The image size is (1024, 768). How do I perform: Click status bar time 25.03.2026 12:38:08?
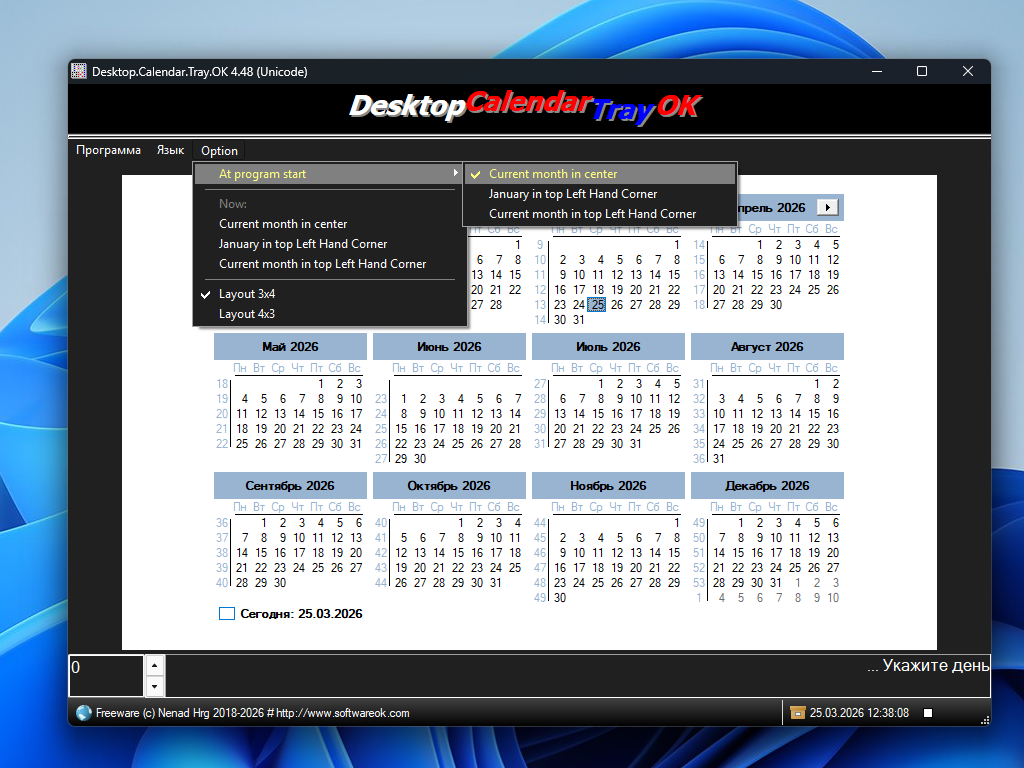(859, 713)
